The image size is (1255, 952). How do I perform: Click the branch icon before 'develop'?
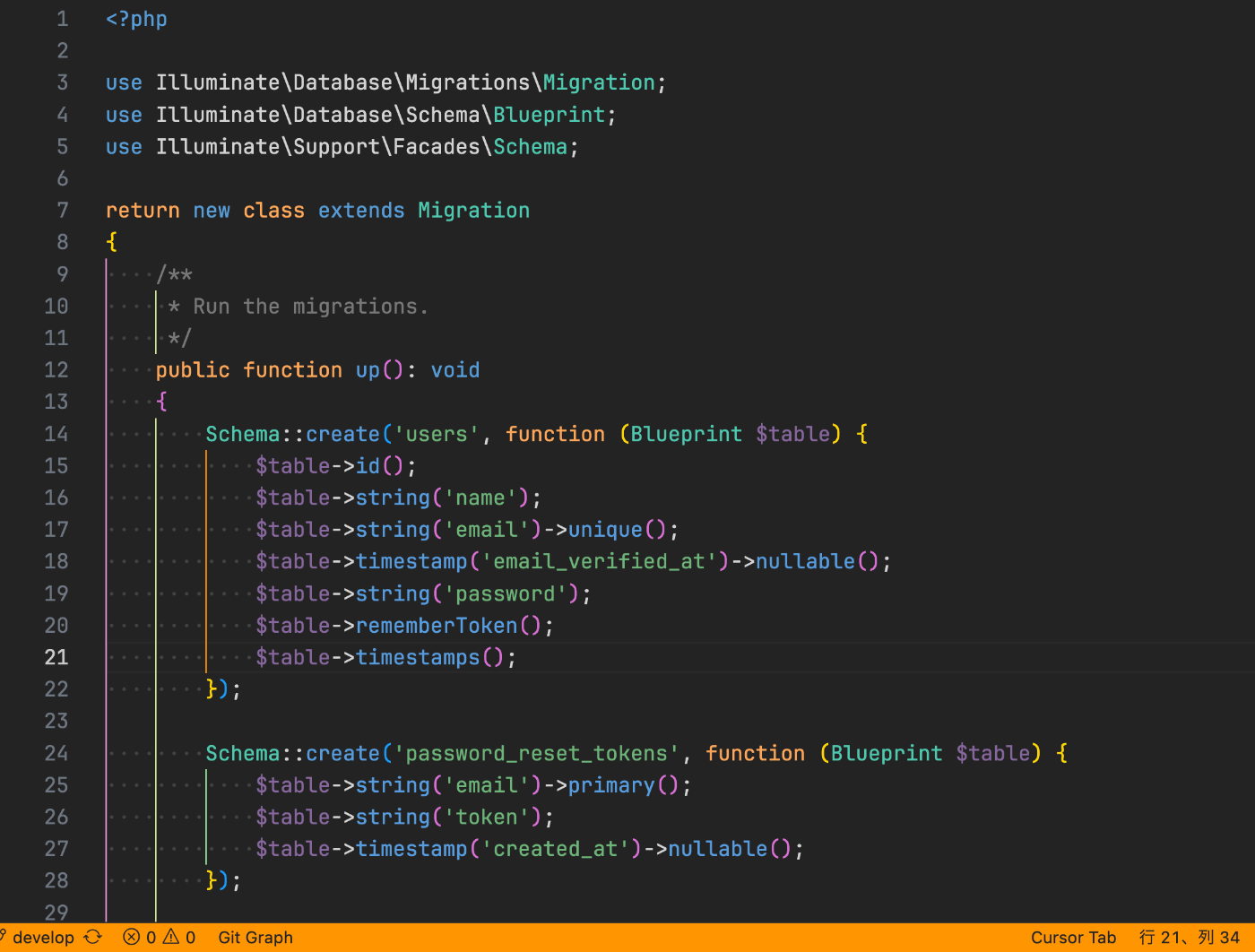point(6,937)
